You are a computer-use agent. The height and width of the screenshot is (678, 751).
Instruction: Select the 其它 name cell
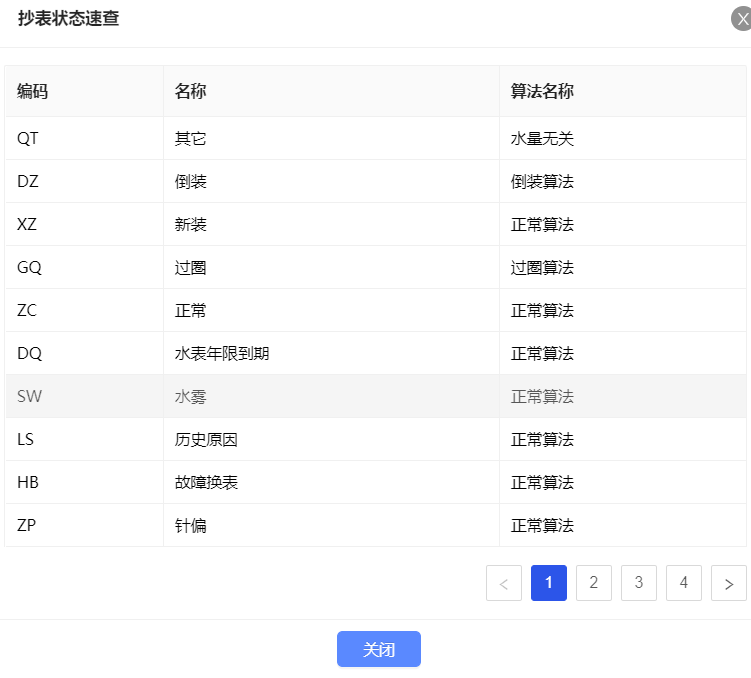(331, 138)
